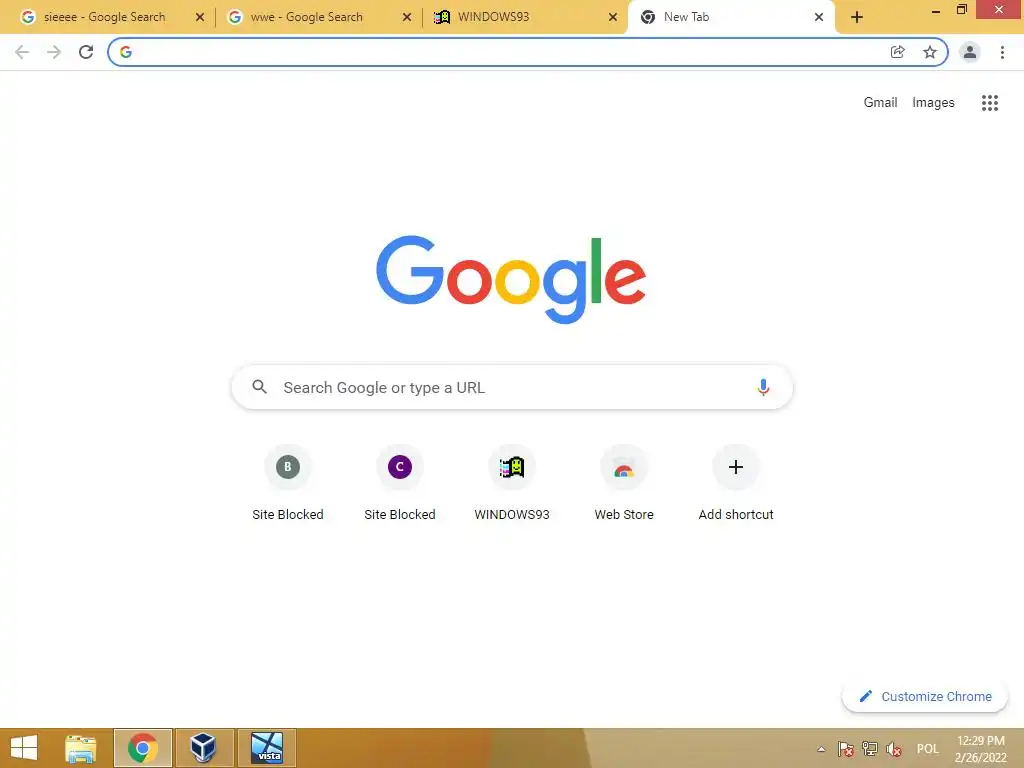This screenshot has width=1024, height=768.
Task: Open the first Site Blocked shortcut (B)
Action: pos(288,483)
